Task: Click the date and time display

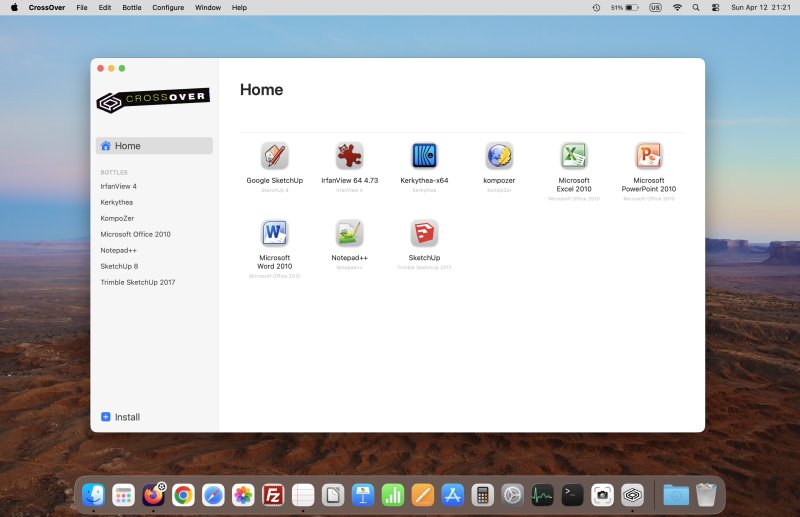Action: click(761, 8)
